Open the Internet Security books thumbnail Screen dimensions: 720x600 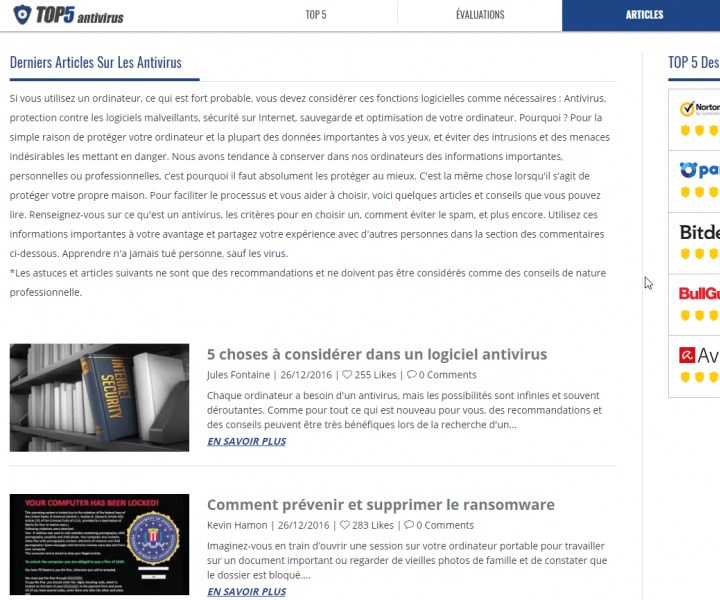[x=99, y=397]
